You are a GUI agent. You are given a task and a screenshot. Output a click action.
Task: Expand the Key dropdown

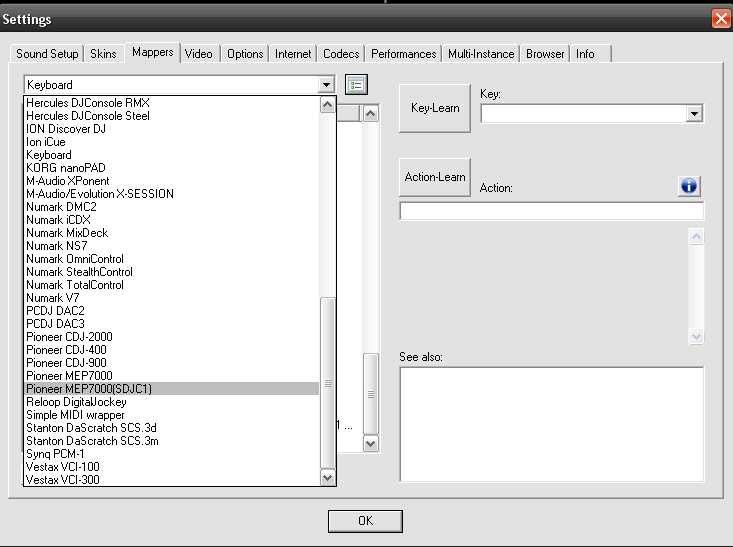(695, 115)
